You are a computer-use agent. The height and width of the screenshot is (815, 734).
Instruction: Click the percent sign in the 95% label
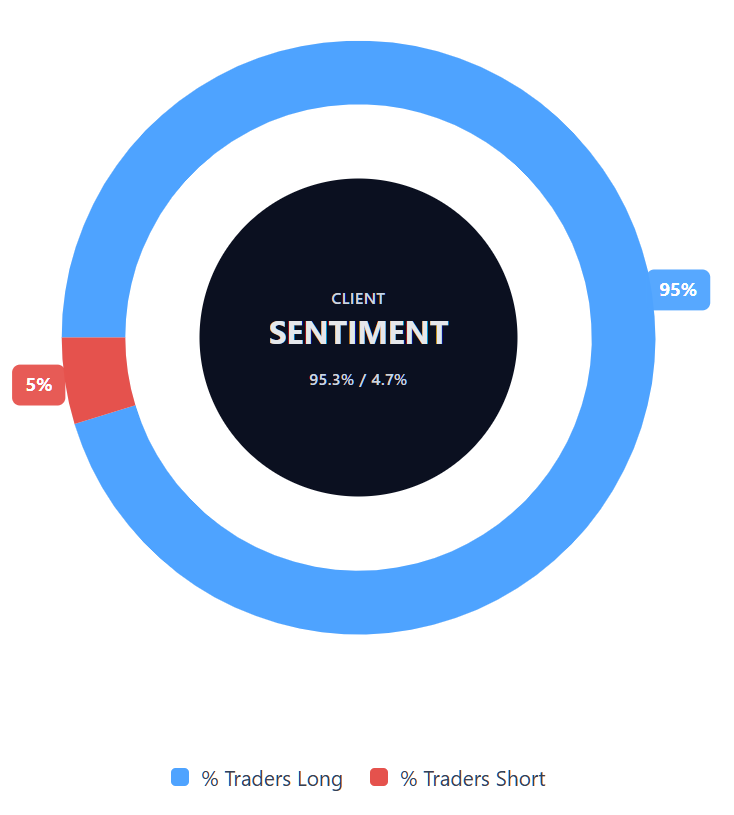tap(689, 290)
